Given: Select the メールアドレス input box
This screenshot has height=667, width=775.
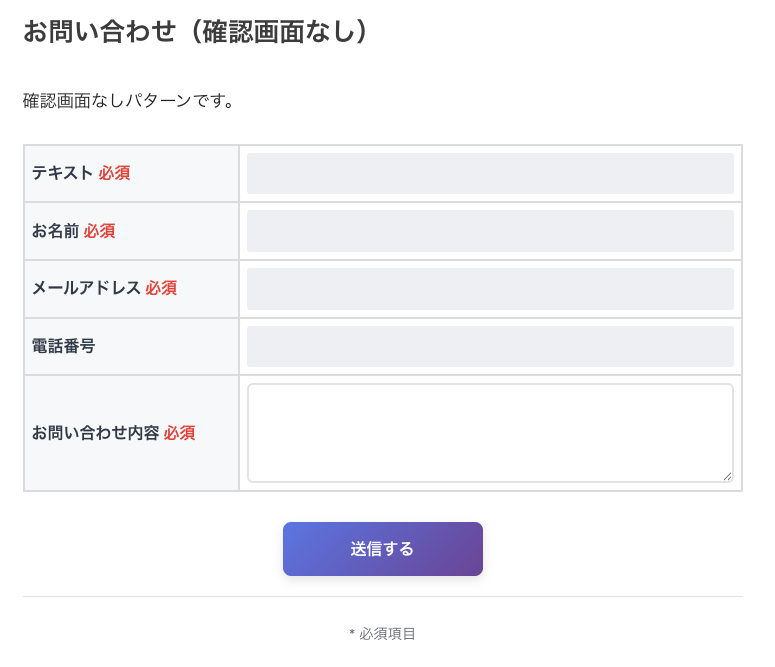Looking at the screenshot, I should coord(490,289).
